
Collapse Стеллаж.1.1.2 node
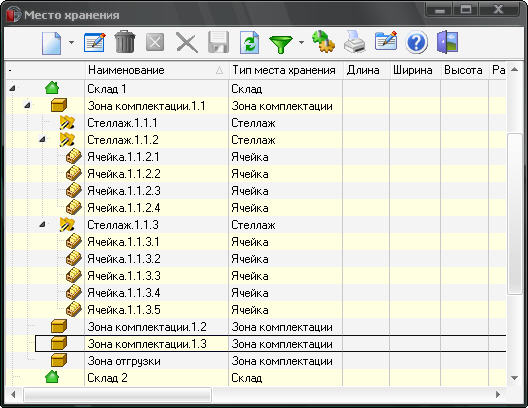pos(42,139)
